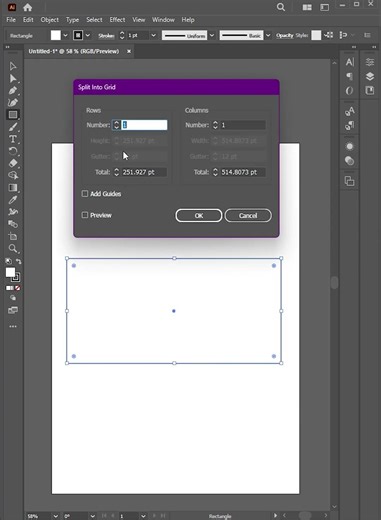Screen dimensions: 381x520
Task: Click the Style swatch in control bar
Action: (316, 35)
